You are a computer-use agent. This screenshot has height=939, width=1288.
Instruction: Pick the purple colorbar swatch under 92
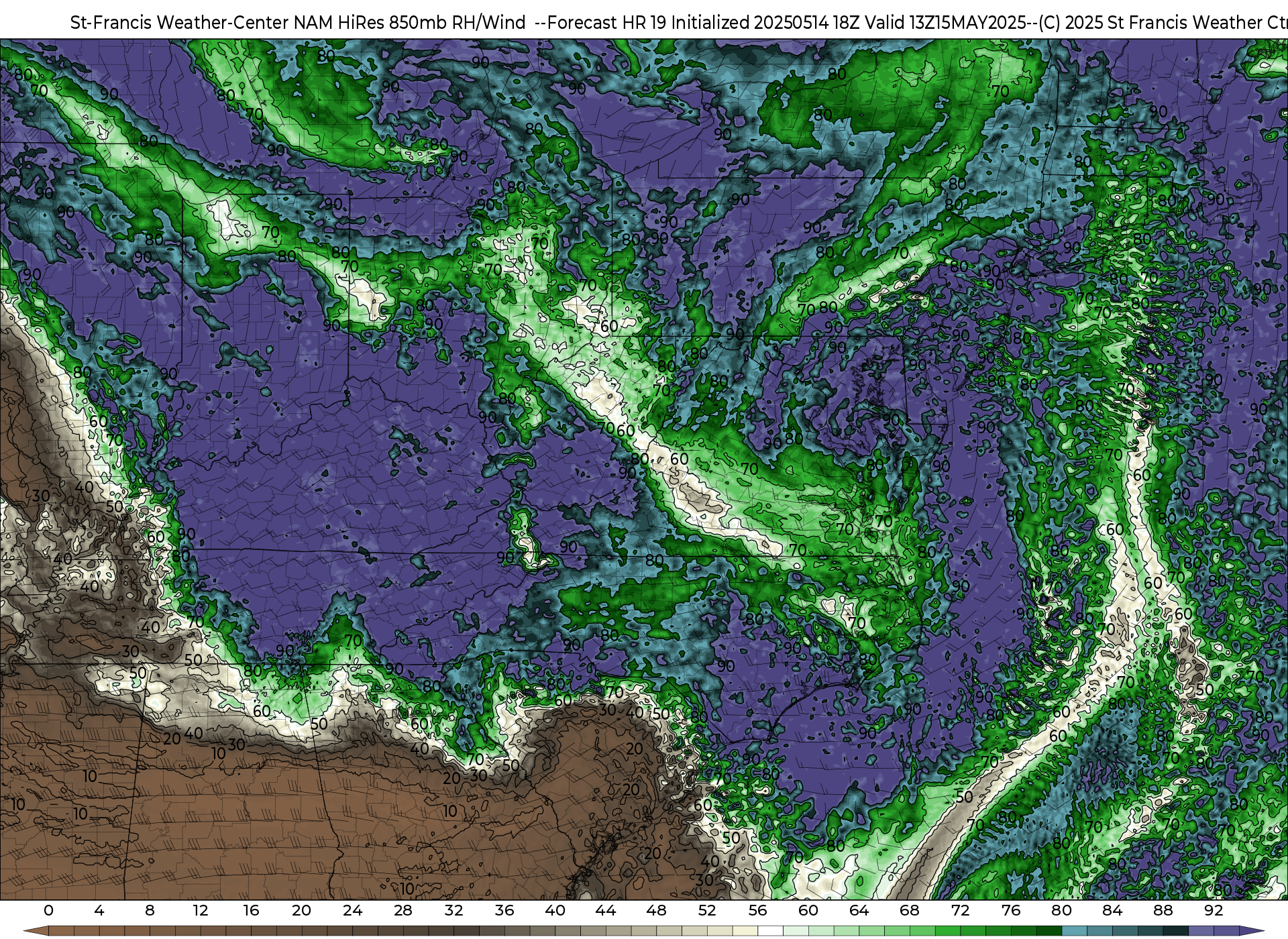1226,931
